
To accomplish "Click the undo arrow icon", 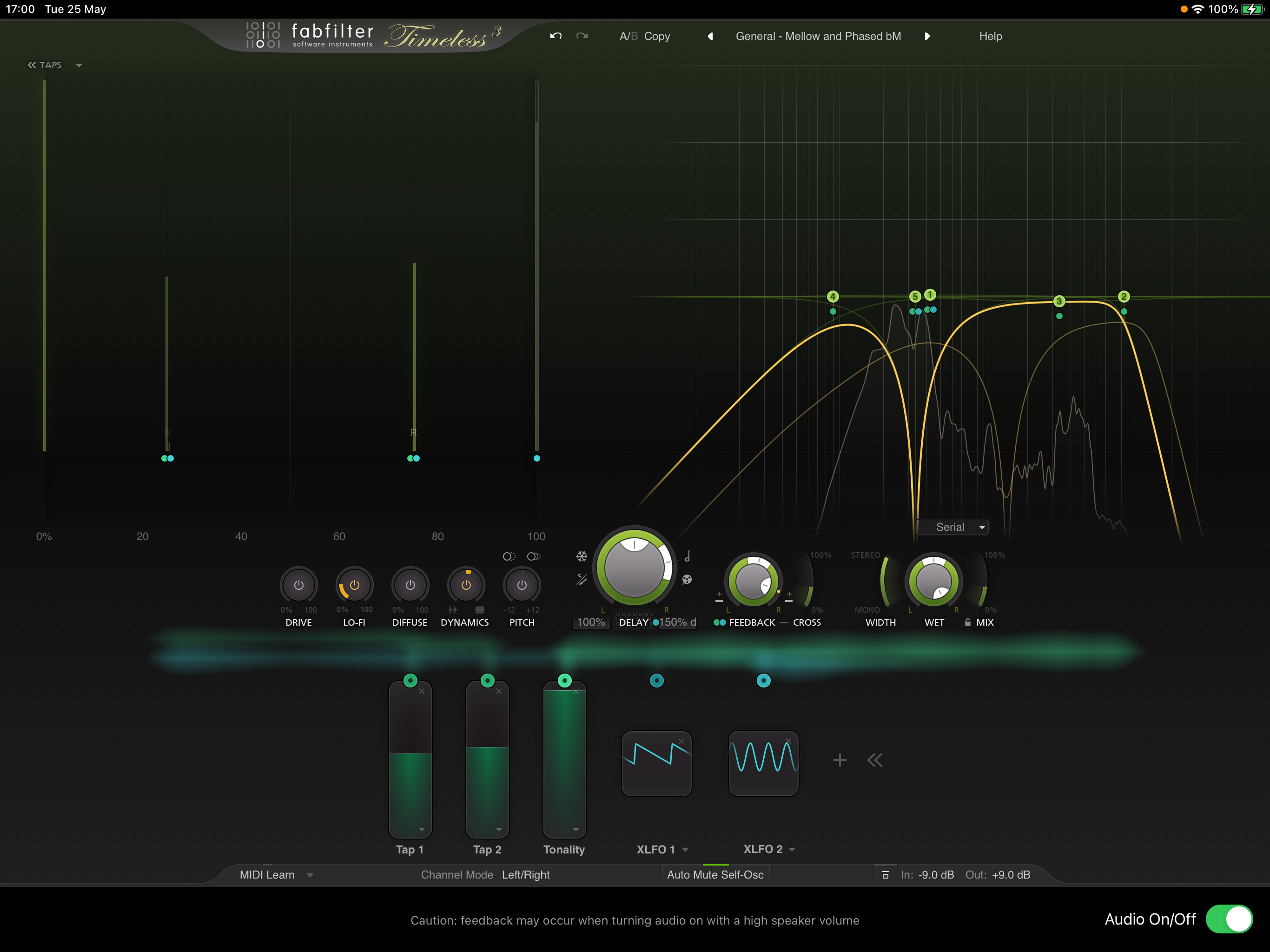I will (555, 36).
